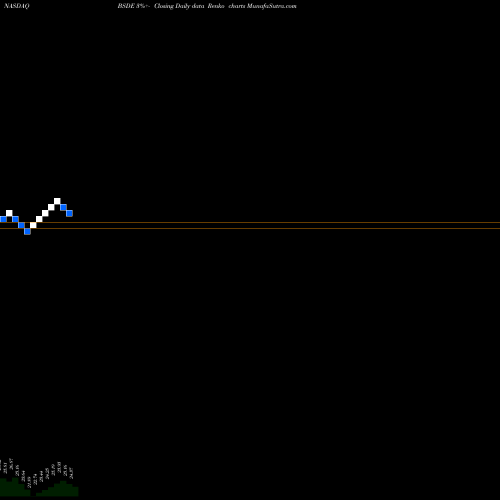Select the lowest blue Renko brick

[x=27, y=231]
